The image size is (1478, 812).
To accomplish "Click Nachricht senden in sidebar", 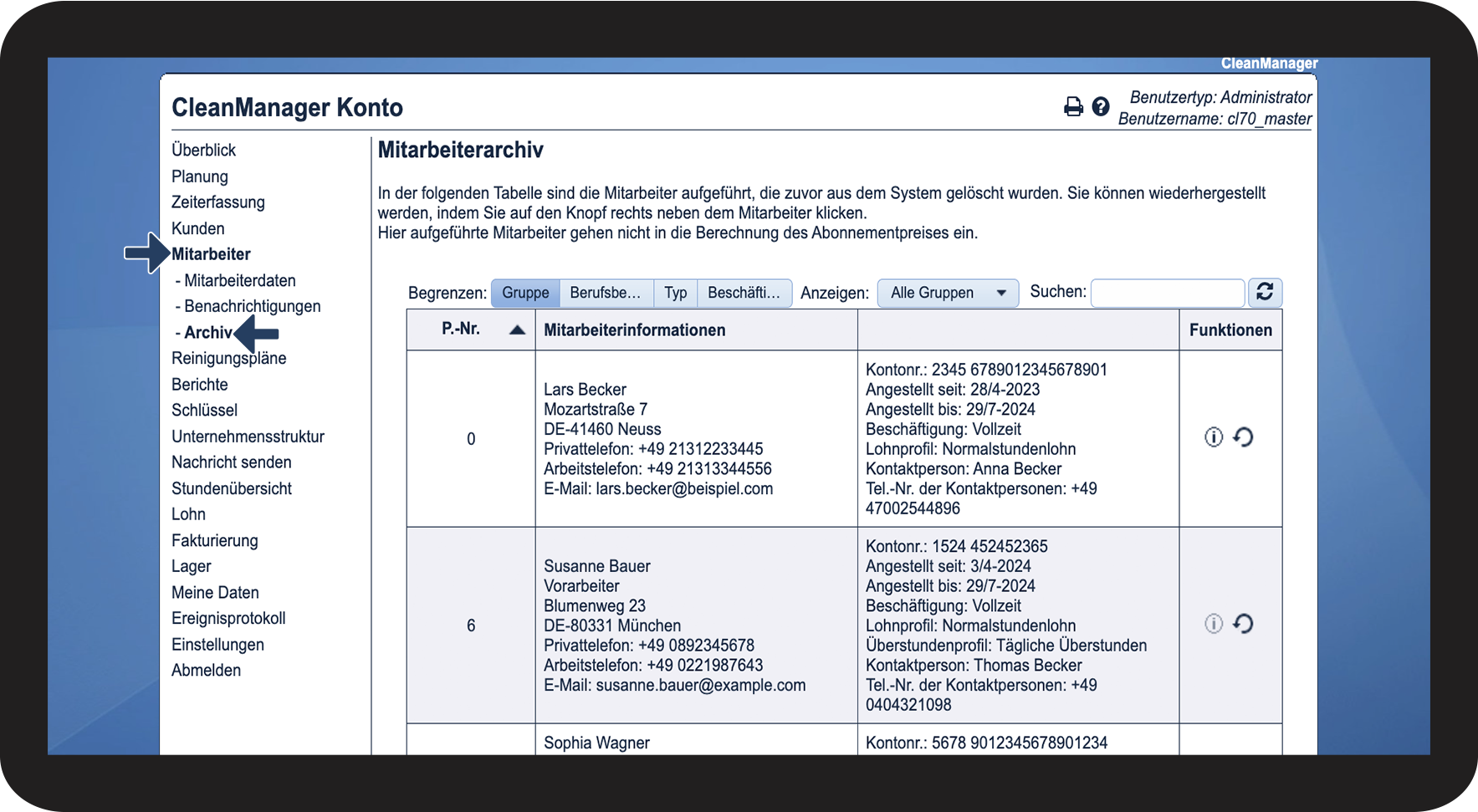I will pos(232,462).
